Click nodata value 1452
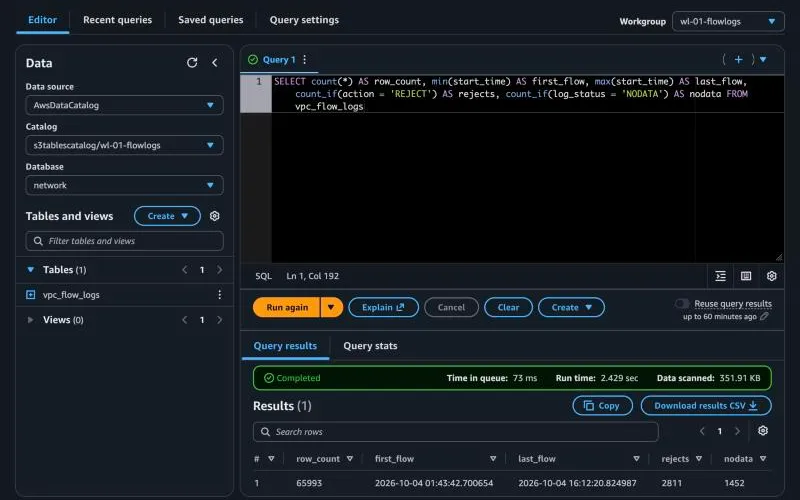Viewport: 800px width, 500px height. (x=734, y=483)
